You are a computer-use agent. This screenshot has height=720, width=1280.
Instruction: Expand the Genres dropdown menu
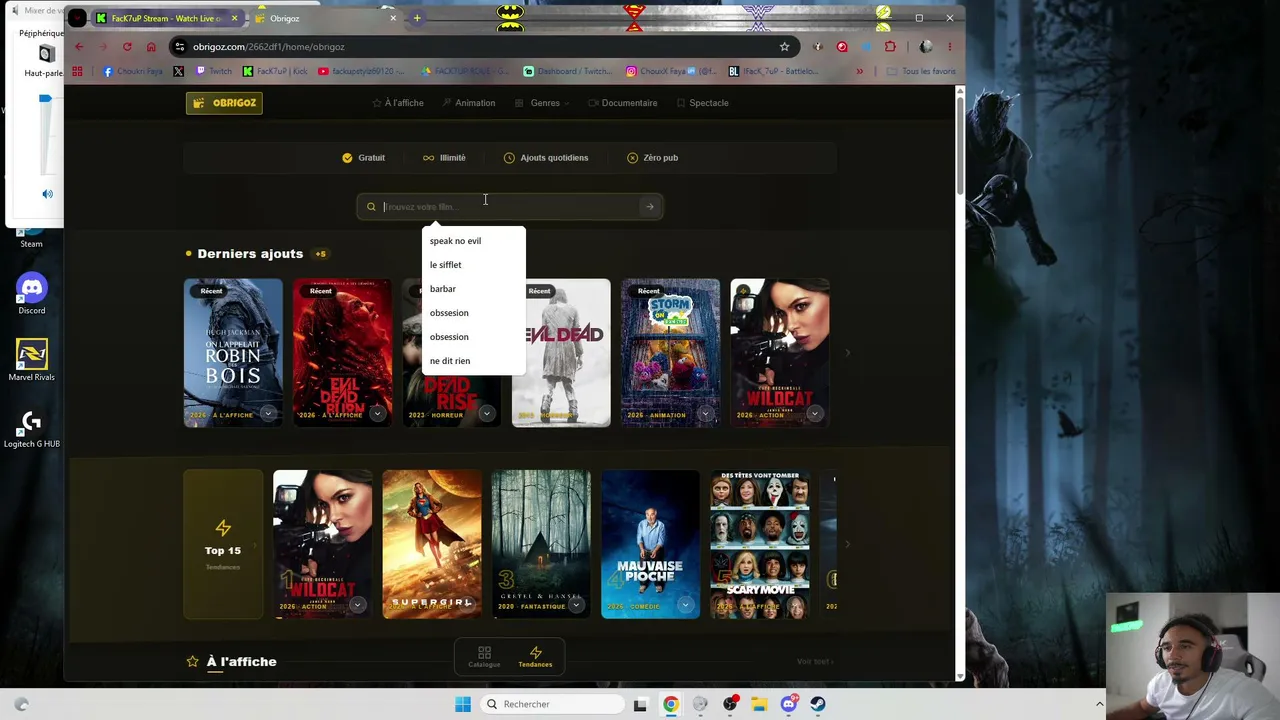(543, 103)
